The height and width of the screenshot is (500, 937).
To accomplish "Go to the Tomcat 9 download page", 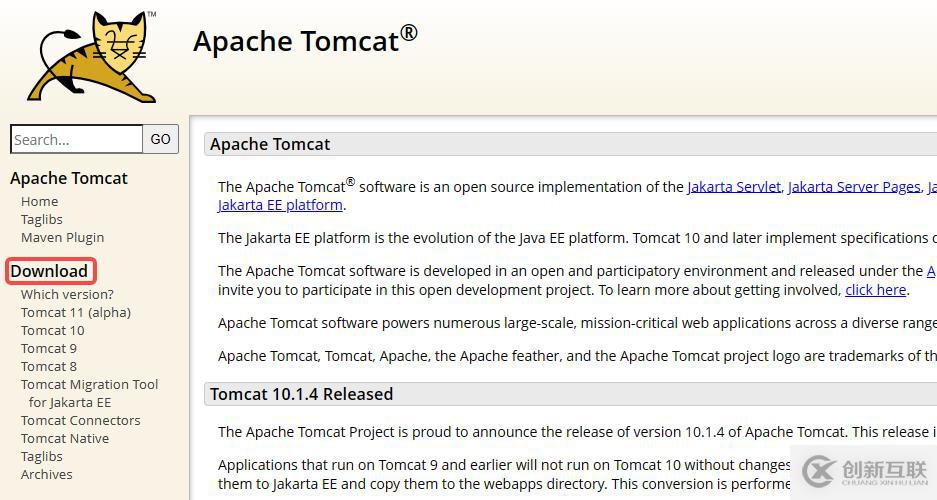I will 49,348.
